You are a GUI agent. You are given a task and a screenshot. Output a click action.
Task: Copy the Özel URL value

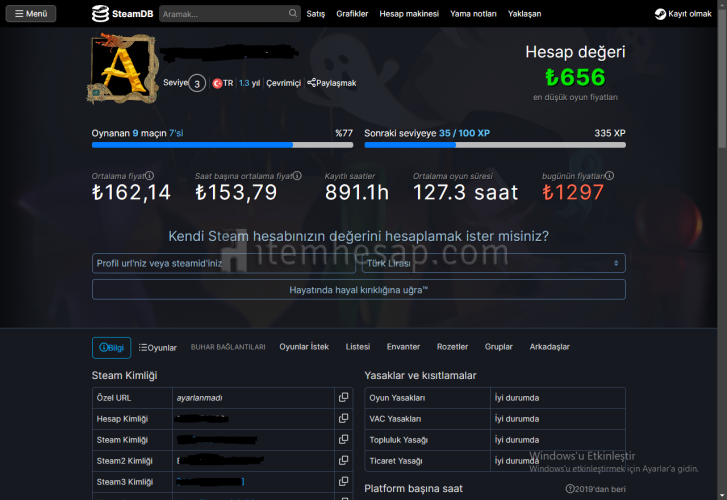tap(343, 397)
